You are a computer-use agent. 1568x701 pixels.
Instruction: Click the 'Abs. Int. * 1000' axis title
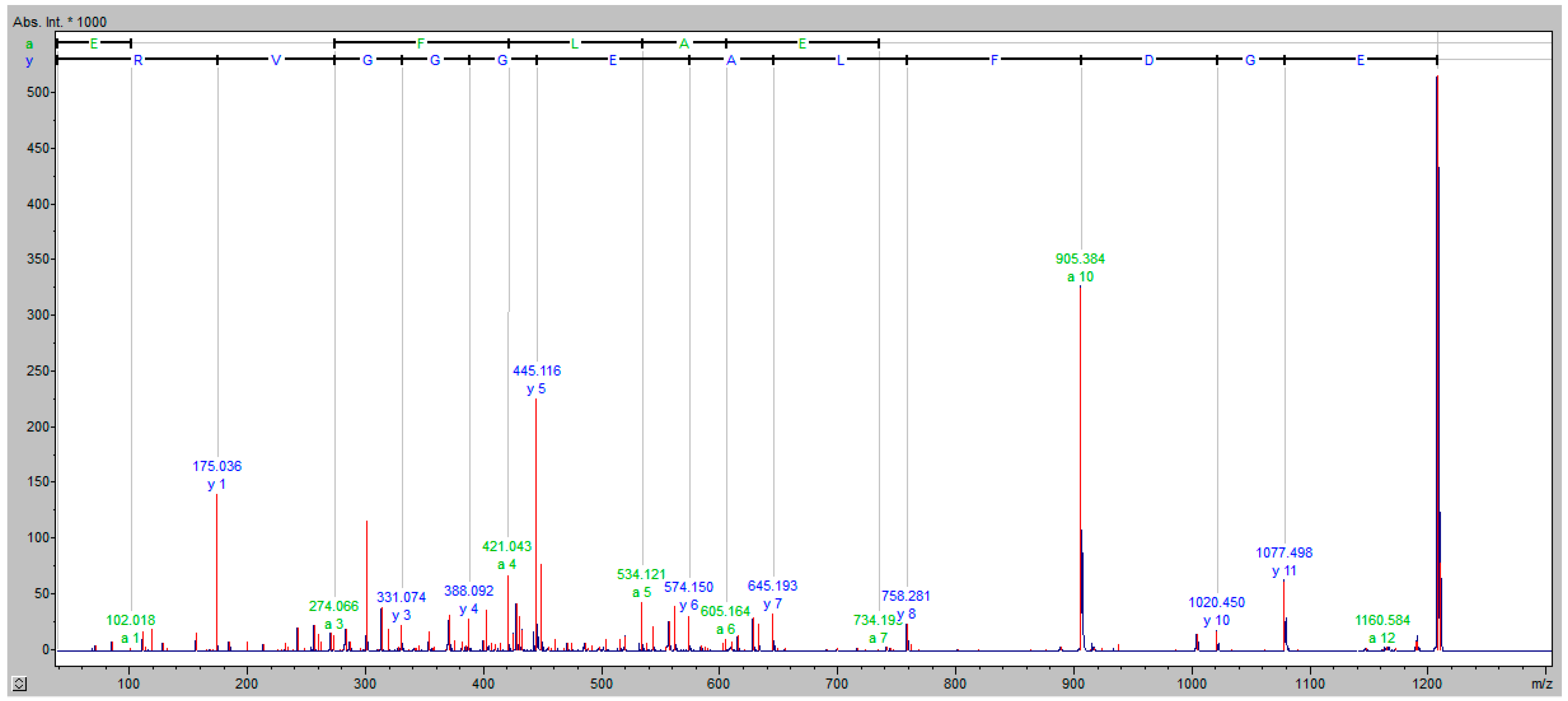click(x=60, y=22)
